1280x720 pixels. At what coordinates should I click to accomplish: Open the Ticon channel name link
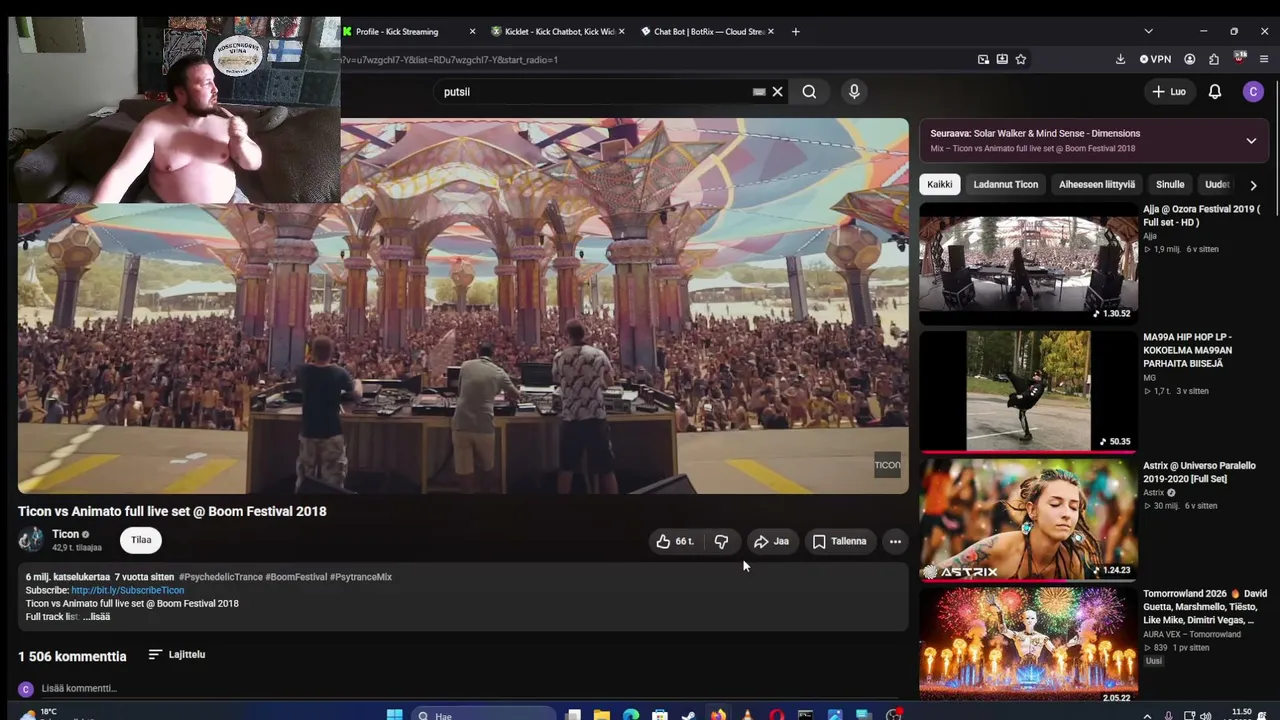pos(65,534)
